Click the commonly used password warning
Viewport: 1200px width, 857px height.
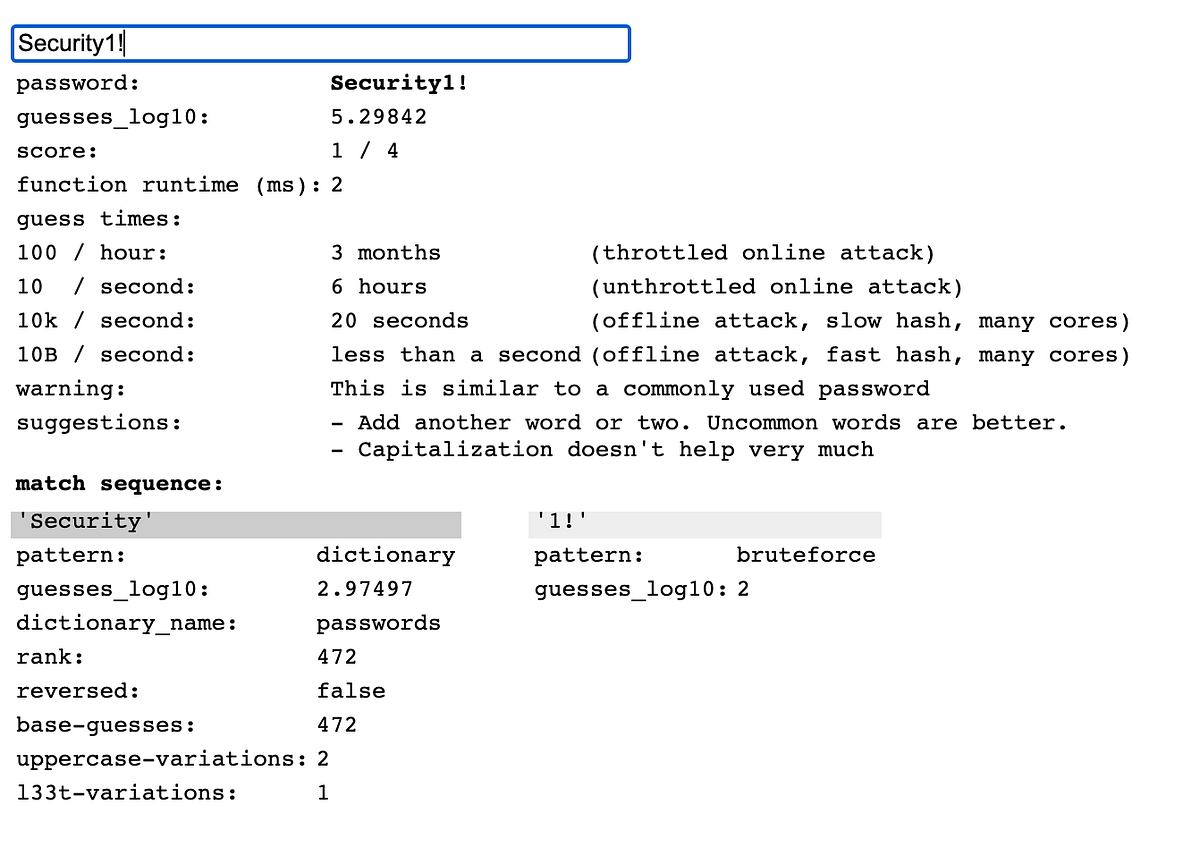(x=630, y=389)
